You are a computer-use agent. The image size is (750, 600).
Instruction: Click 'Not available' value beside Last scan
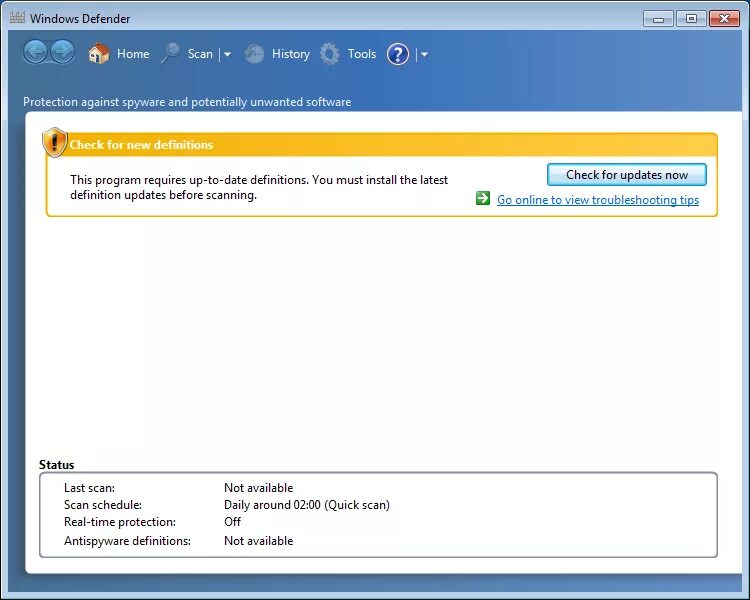point(258,488)
